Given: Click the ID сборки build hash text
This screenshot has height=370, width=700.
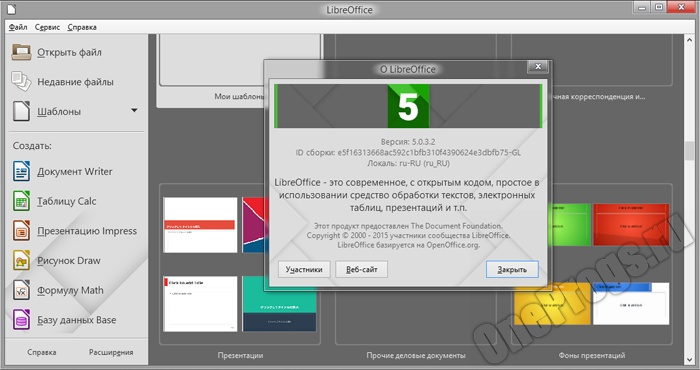Looking at the screenshot, I should coord(408,153).
